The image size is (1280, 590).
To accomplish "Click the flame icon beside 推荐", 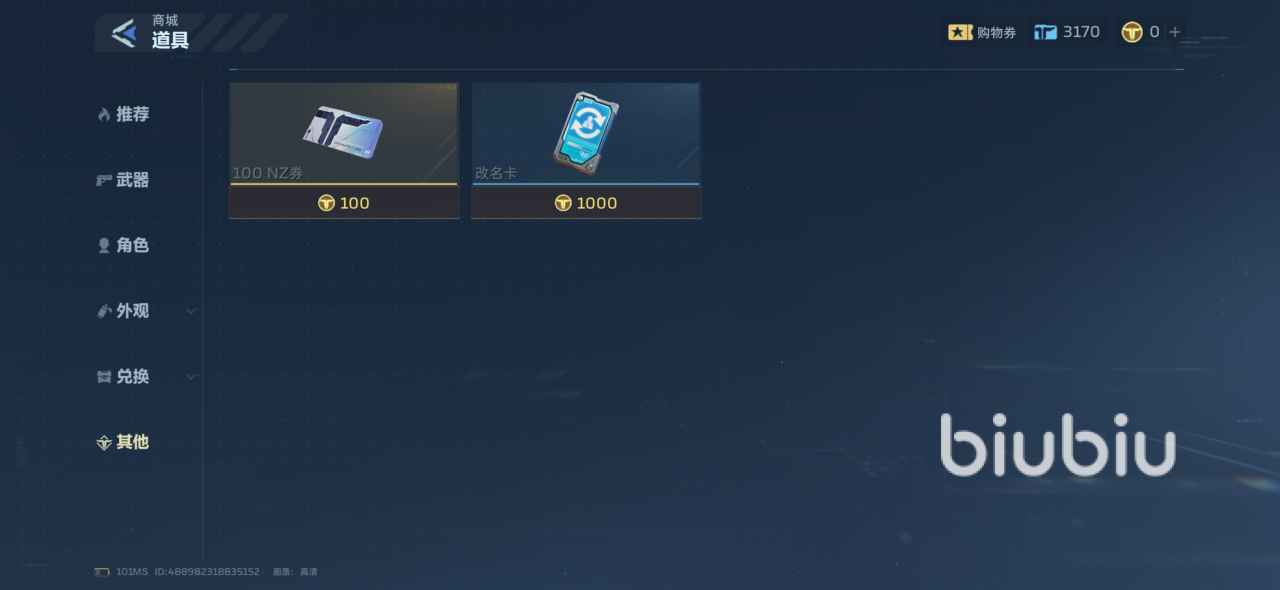I will pos(103,115).
